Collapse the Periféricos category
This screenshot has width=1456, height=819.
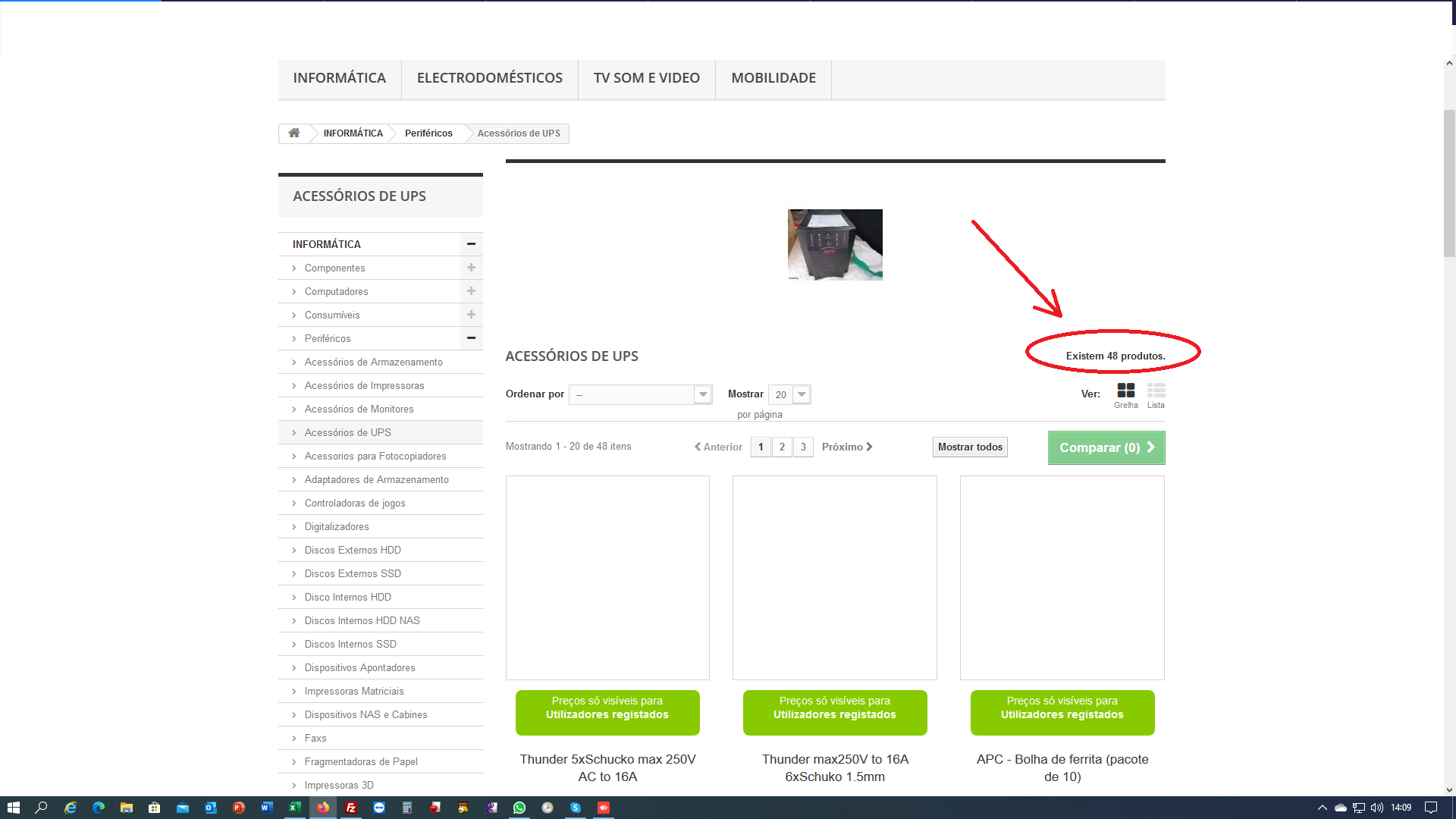(x=471, y=338)
